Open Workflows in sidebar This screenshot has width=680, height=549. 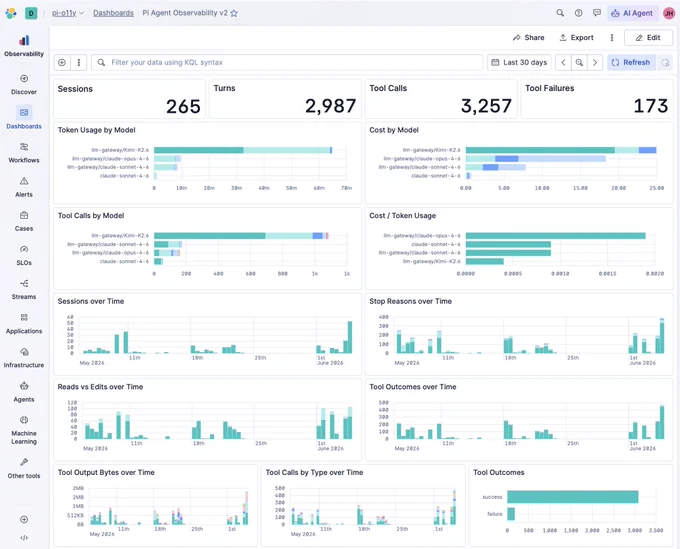tap(24, 153)
